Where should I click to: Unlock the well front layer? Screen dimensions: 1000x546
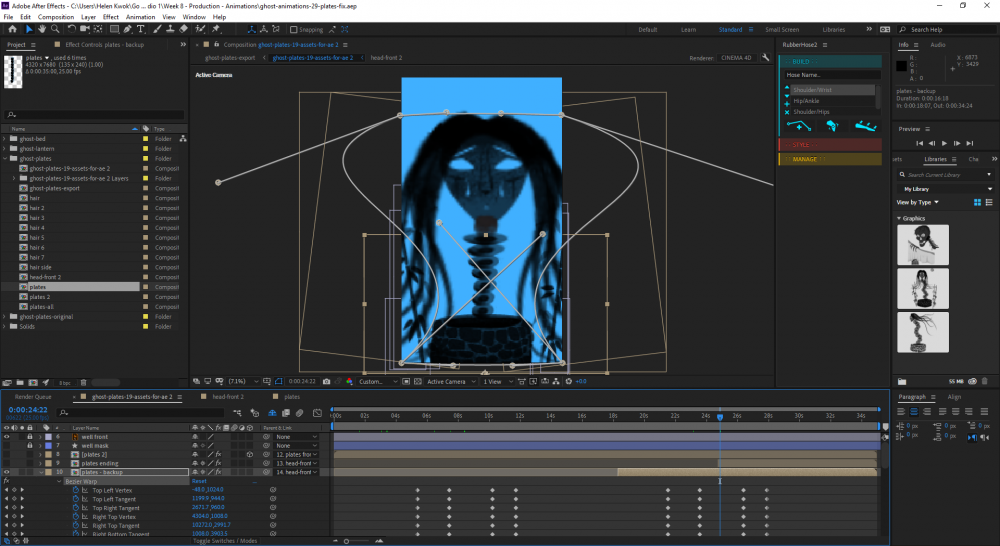pos(29,437)
